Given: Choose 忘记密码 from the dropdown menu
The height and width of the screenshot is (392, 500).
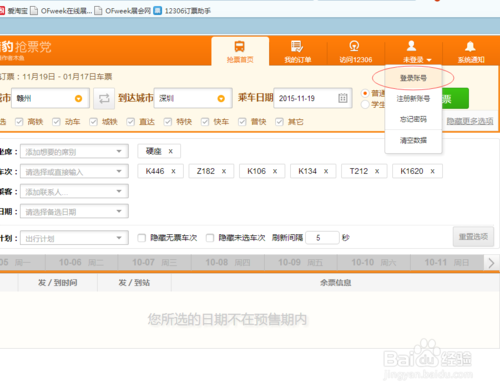Looking at the screenshot, I should (x=413, y=119).
